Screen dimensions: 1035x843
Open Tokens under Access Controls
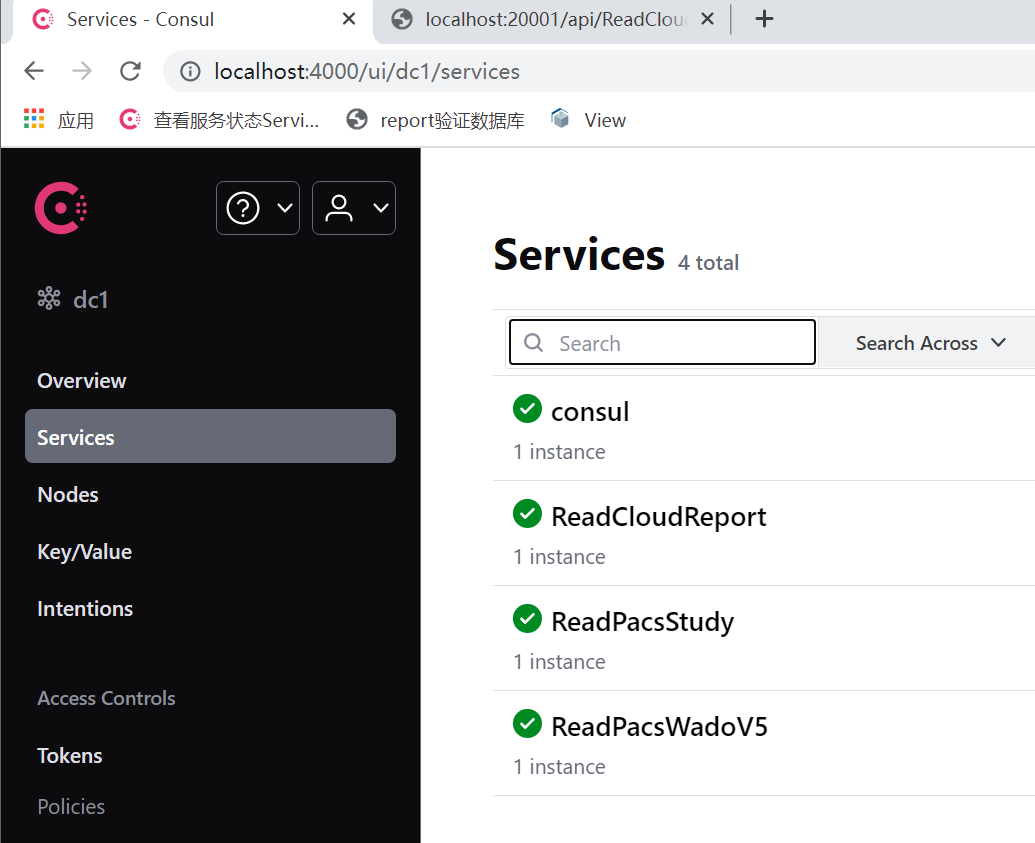[69, 755]
